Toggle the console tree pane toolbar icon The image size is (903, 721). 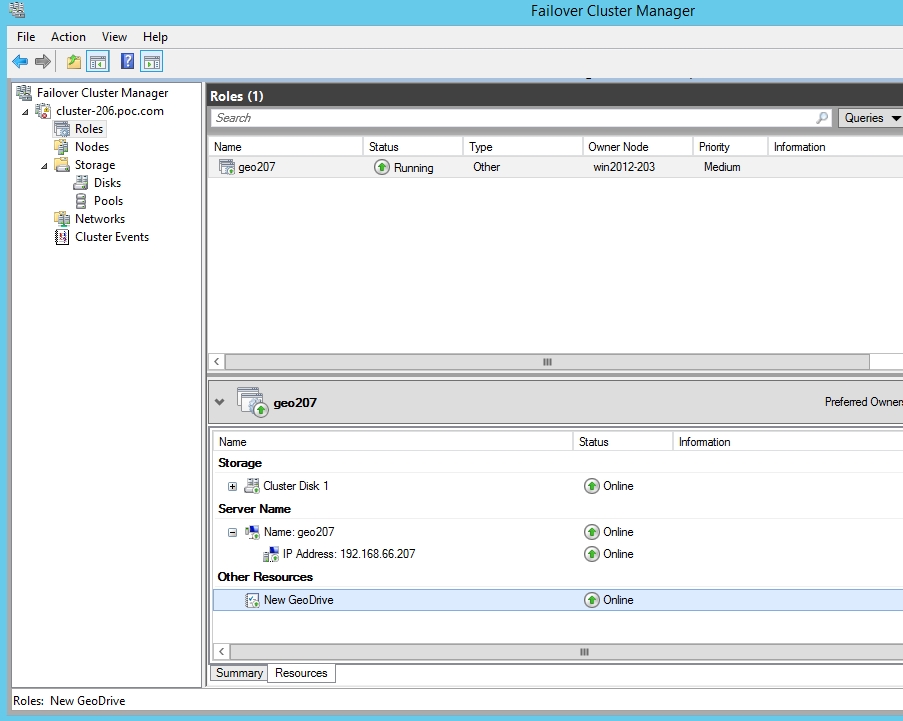tap(98, 61)
